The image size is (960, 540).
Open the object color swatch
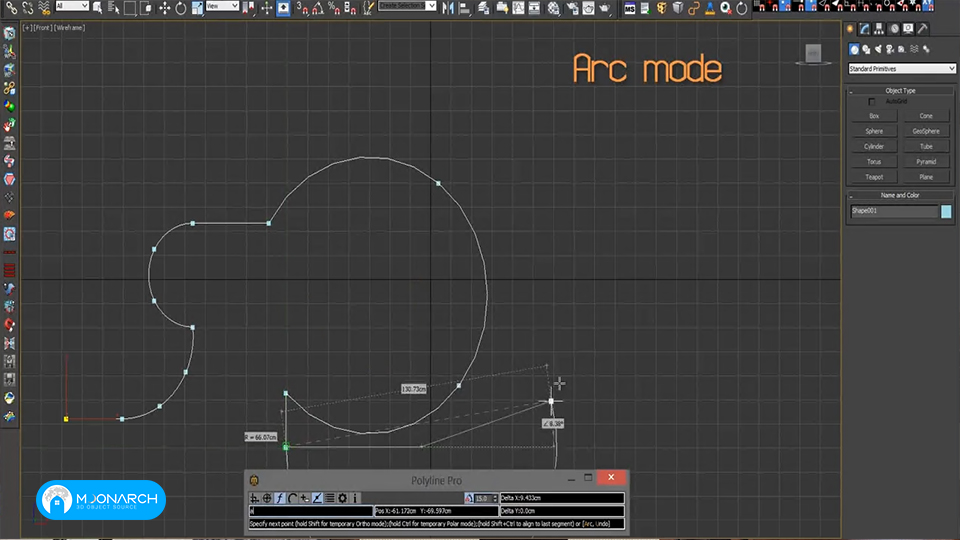946,211
